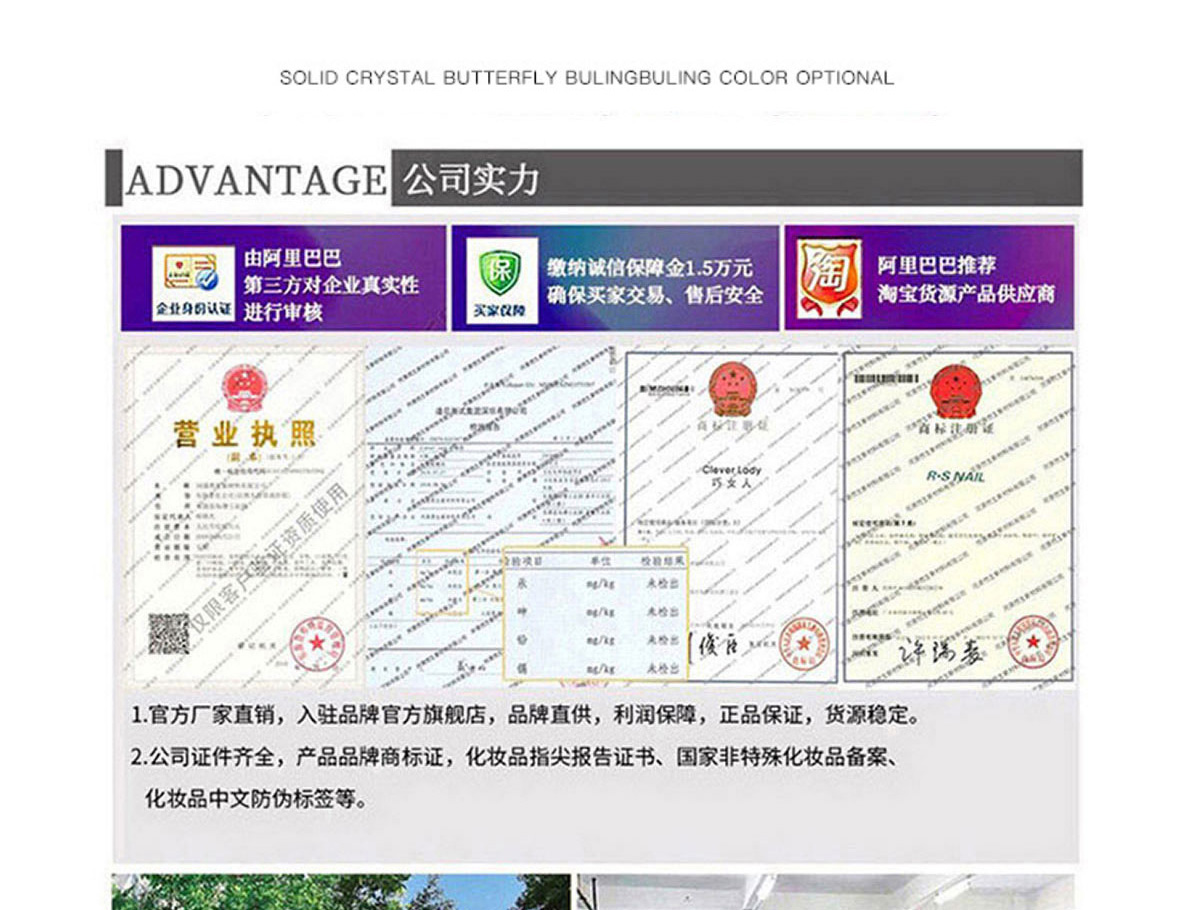Click the QR code on the business license
This screenshot has height=910, width=1200.
(169, 634)
